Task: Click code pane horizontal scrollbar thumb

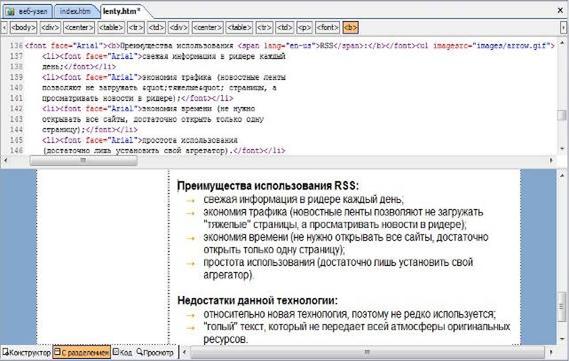Action: tap(83, 160)
